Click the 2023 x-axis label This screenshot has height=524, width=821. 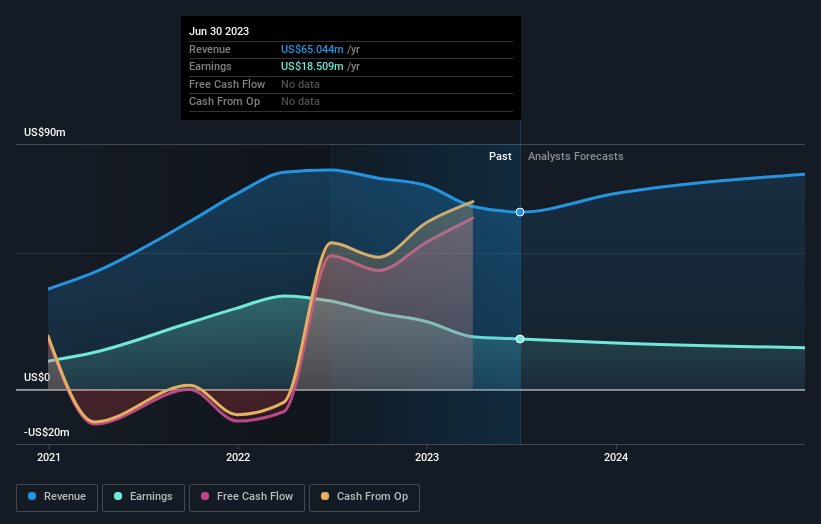[x=427, y=458]
